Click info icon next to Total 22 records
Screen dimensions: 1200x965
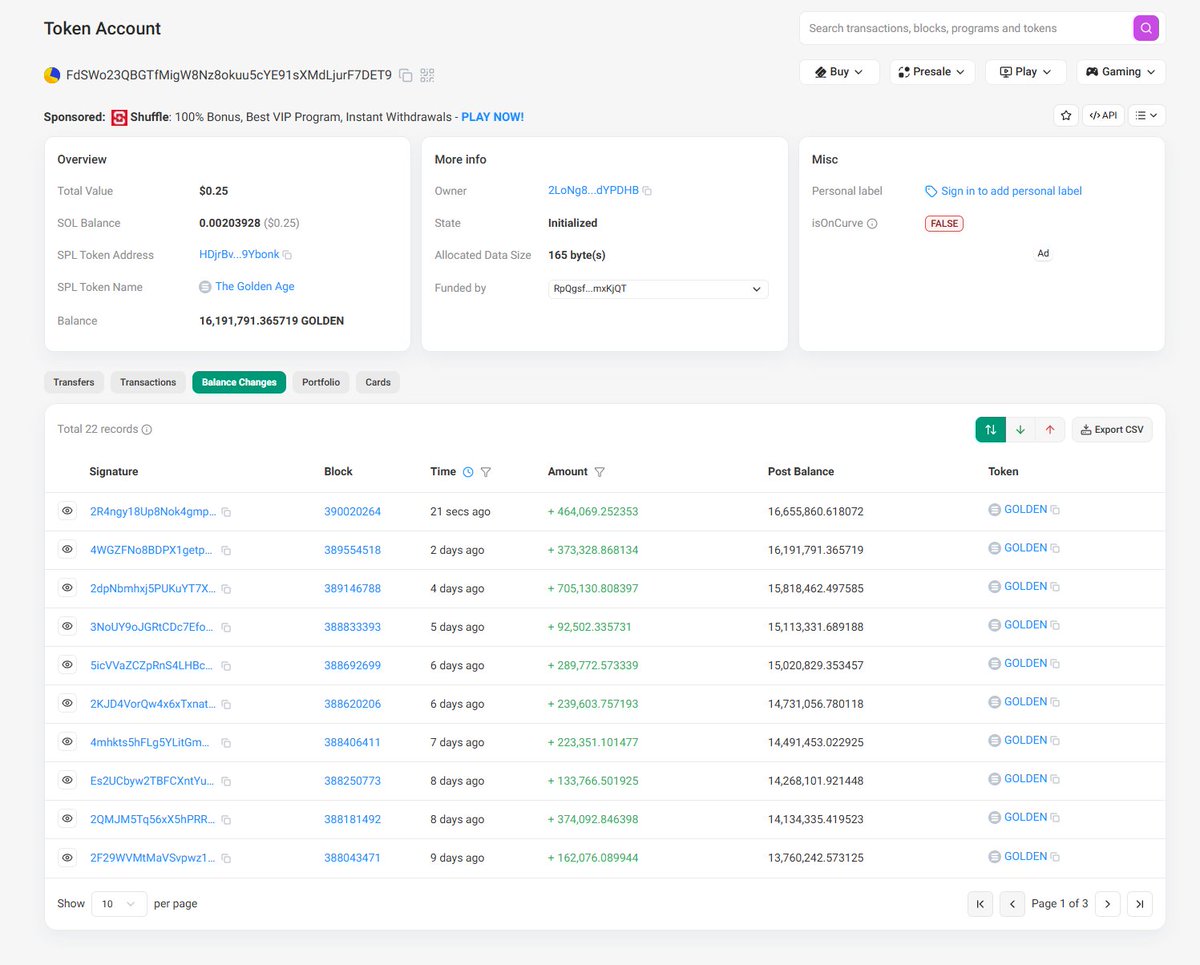147,430
